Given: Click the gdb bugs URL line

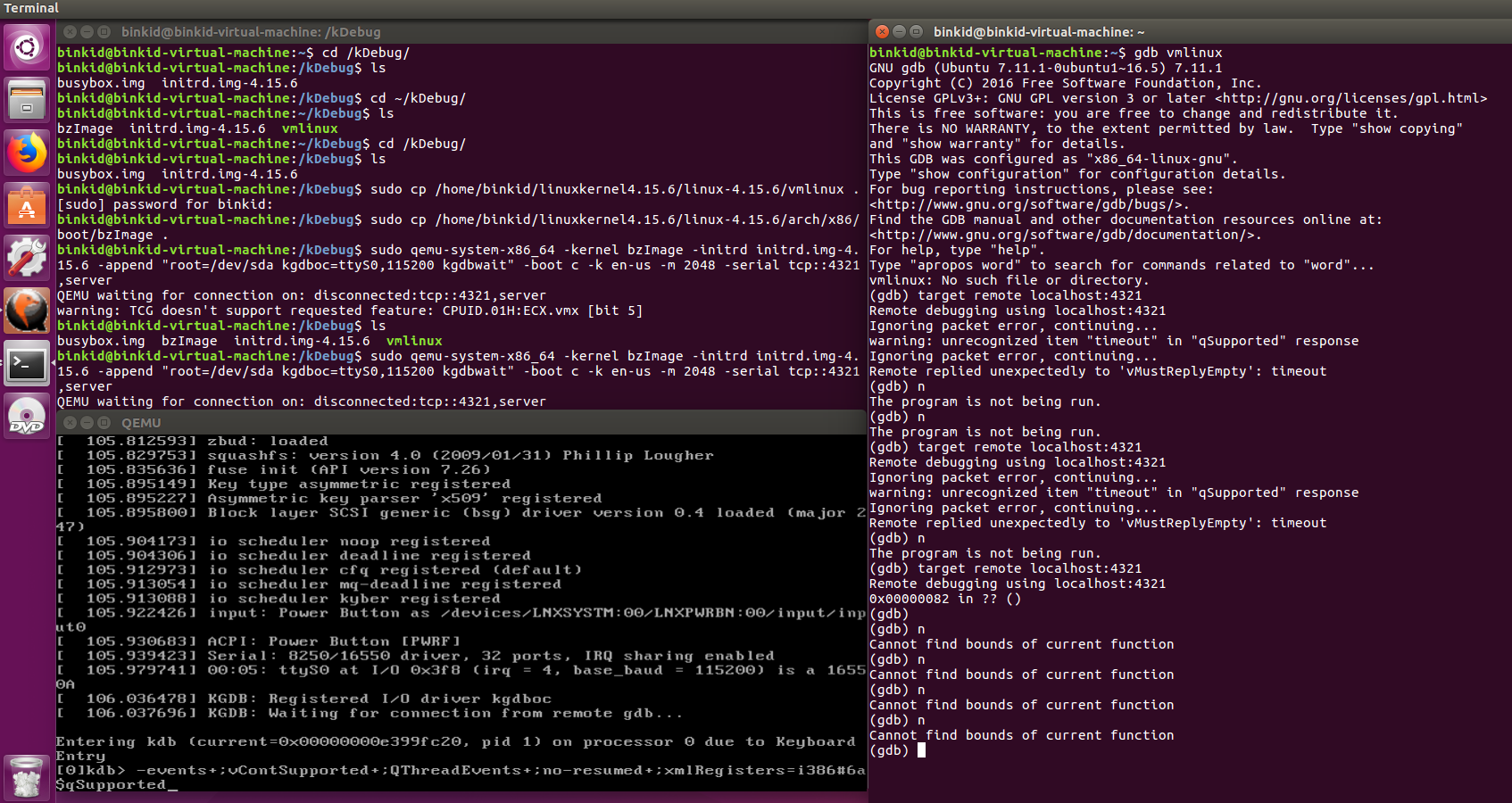Looking at the screenshot, I should 1029,204.
